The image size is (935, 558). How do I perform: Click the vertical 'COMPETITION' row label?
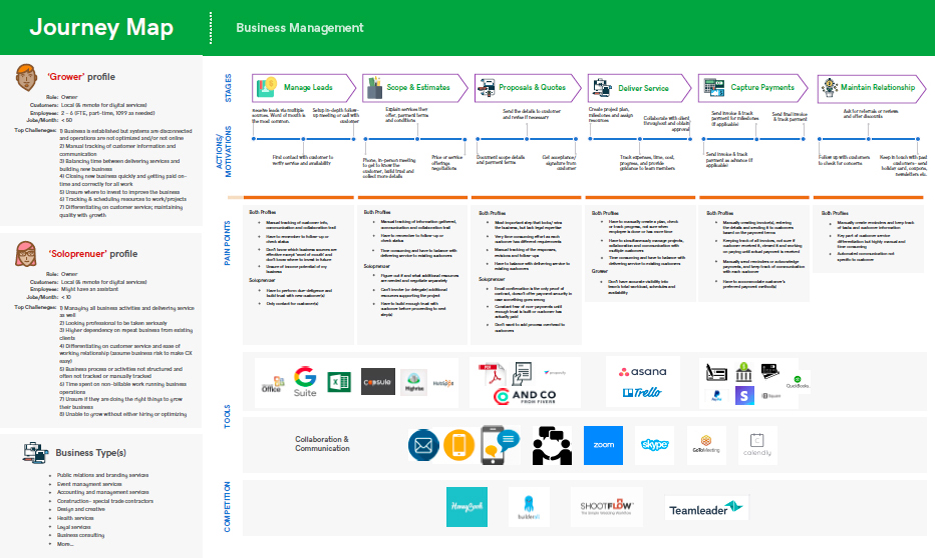coord(227,507)
